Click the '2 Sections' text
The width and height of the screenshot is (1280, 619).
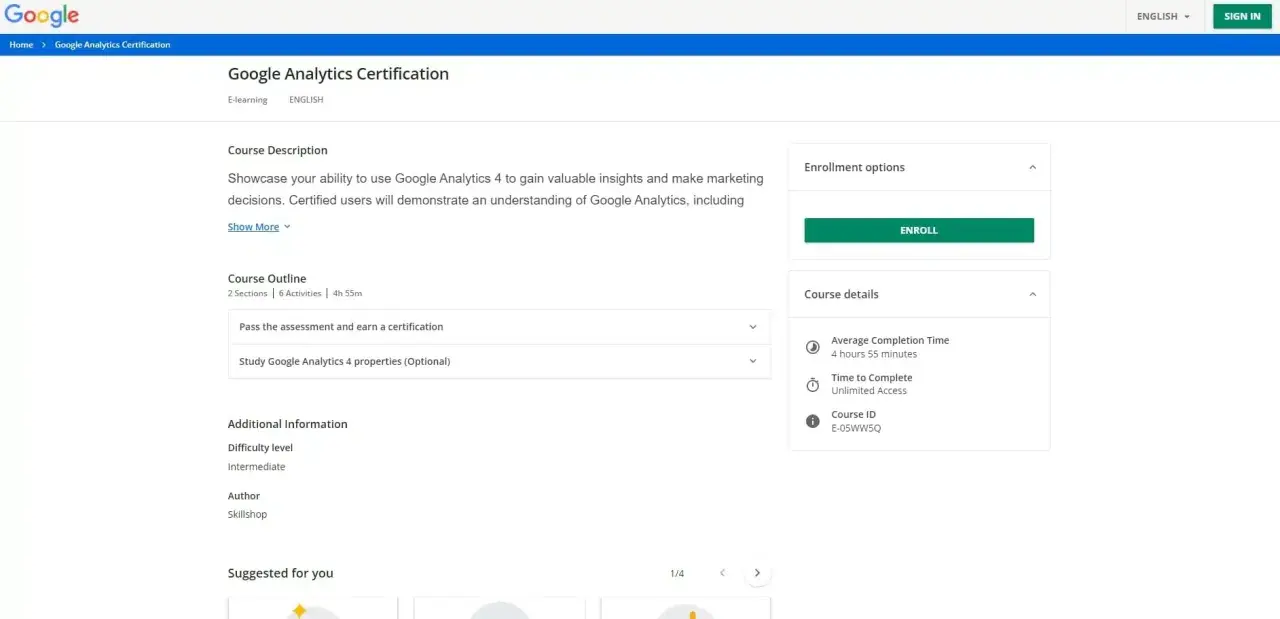pyautogui.click(x=248, y=293)
